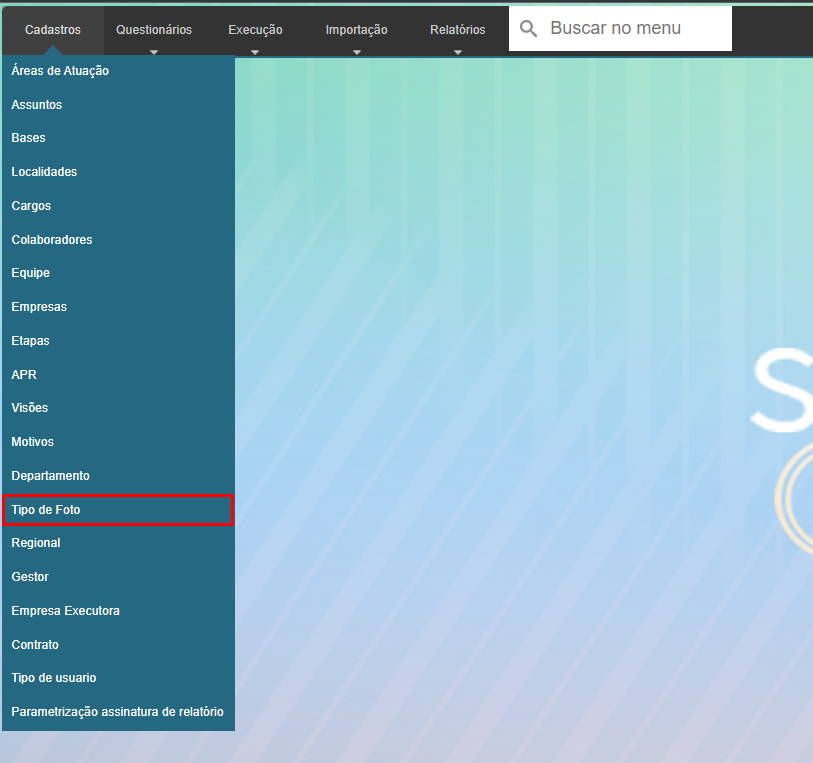The height and width of the screenshot is (763, 813).
Task: Open the Empresas registration entry
Action: point(39,307)
